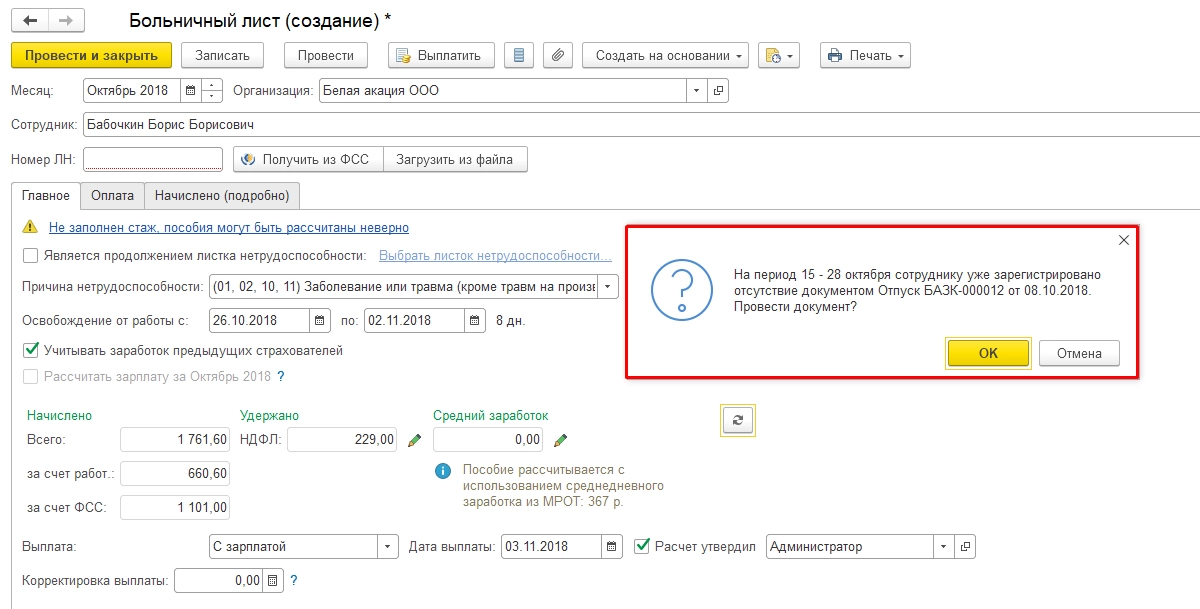Expand the Администратор dropdown
Screen dimensions: 1200x609
(x=944, y=547)
